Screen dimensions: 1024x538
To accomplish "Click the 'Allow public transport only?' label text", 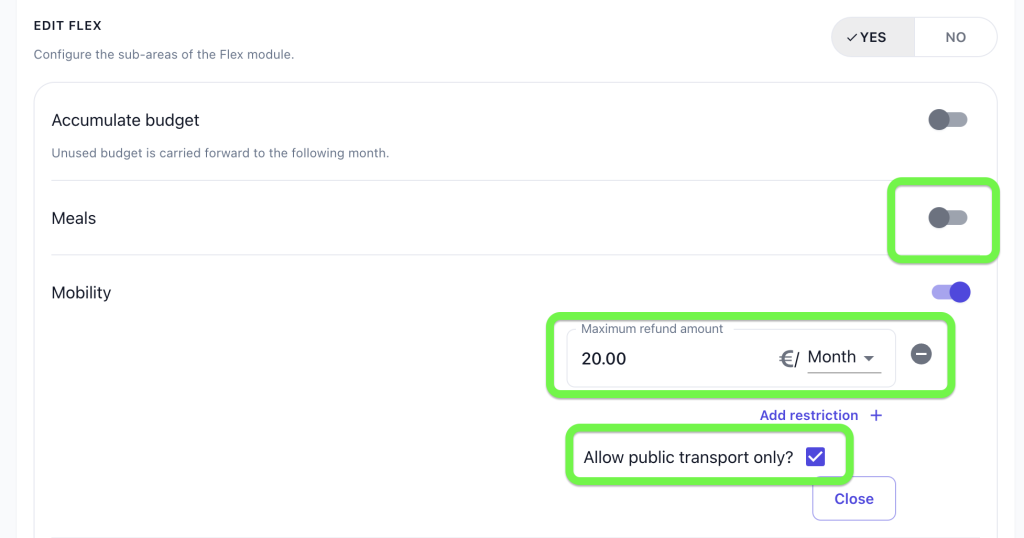I will 688,457.
